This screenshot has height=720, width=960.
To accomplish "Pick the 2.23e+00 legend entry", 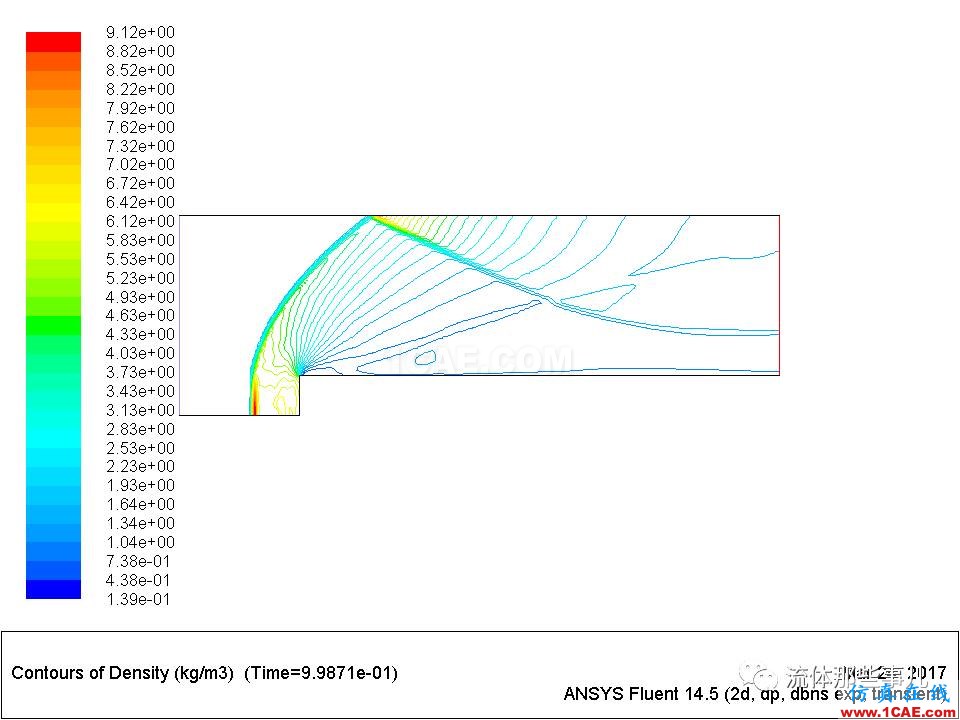I will click(x=140, y=467).
